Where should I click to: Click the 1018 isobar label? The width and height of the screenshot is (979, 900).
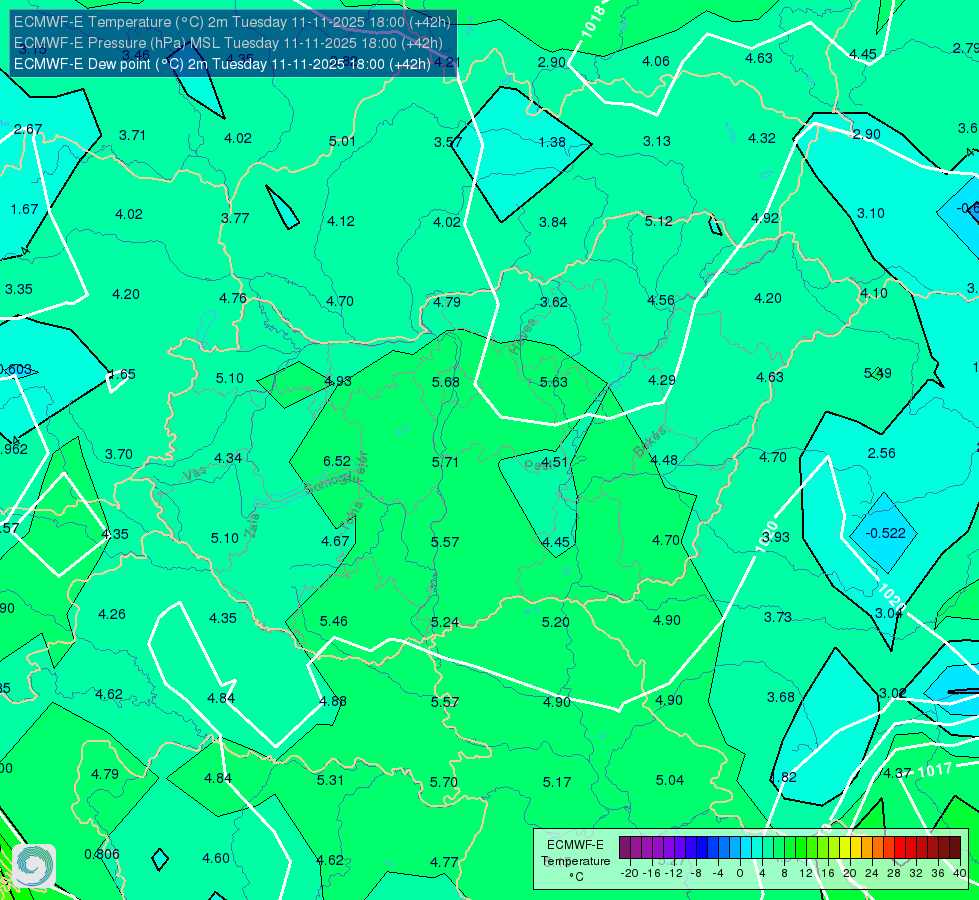(593, 21)
